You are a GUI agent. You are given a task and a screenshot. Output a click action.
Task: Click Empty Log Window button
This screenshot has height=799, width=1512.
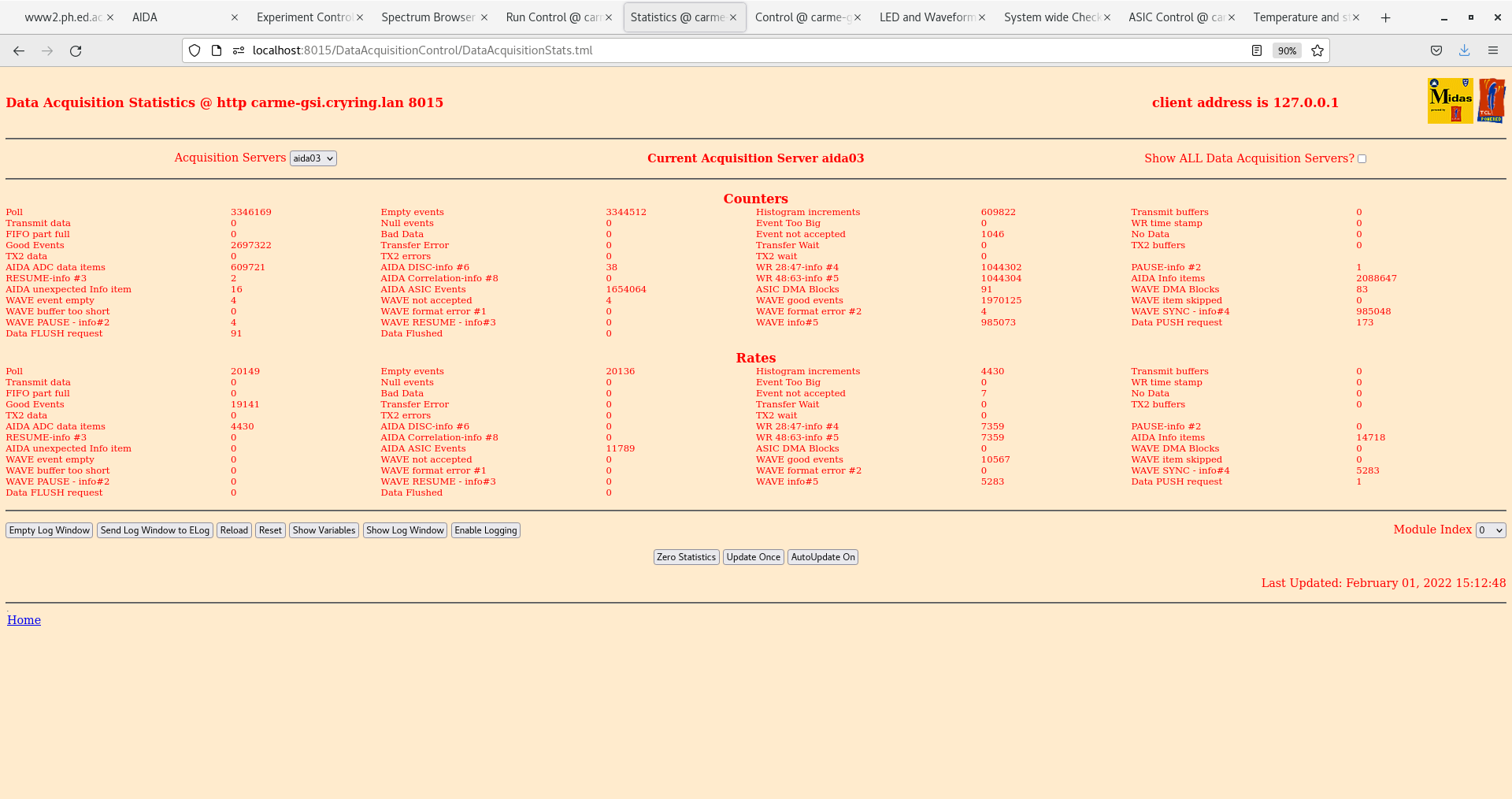point(50,530)
